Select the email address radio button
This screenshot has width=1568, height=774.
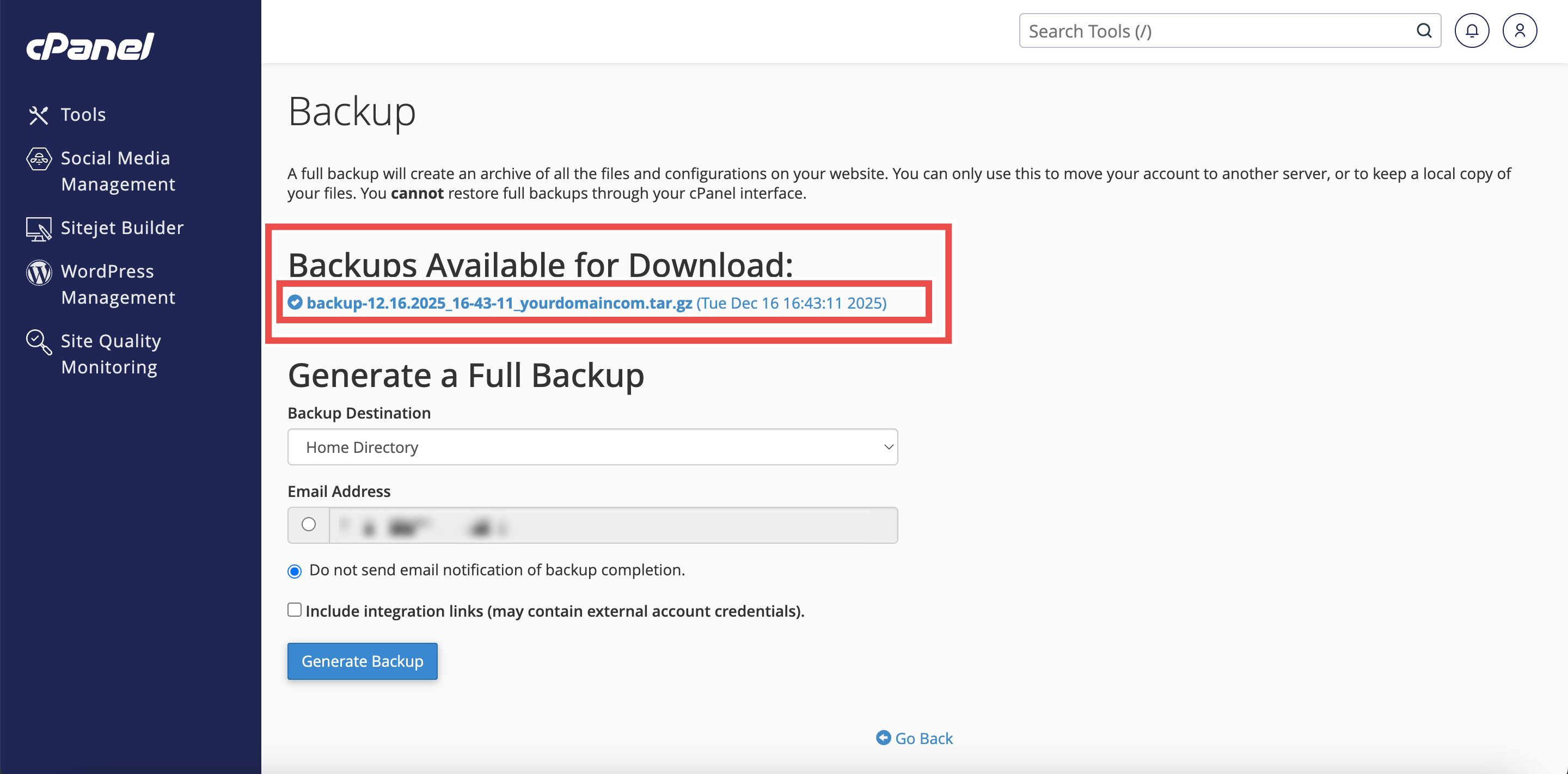[x=309, y=525]
